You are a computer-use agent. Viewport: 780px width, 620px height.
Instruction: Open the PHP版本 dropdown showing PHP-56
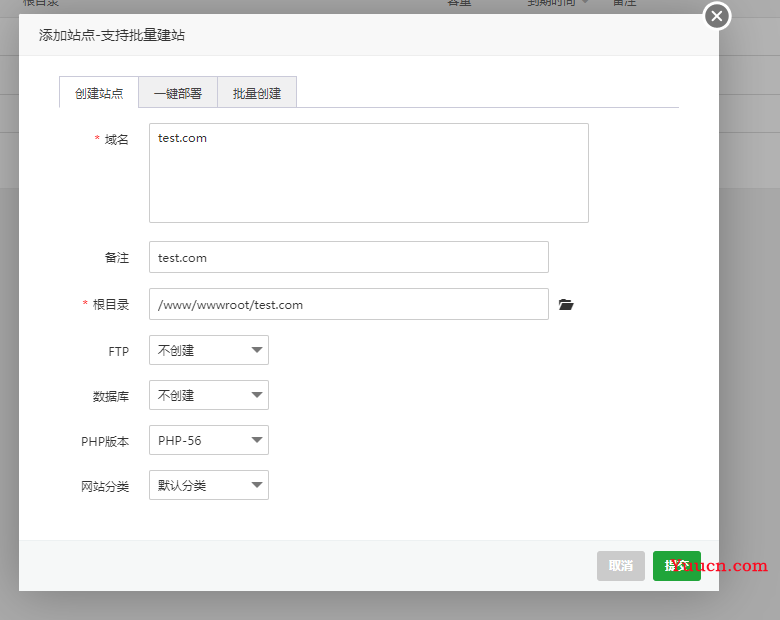209,440
